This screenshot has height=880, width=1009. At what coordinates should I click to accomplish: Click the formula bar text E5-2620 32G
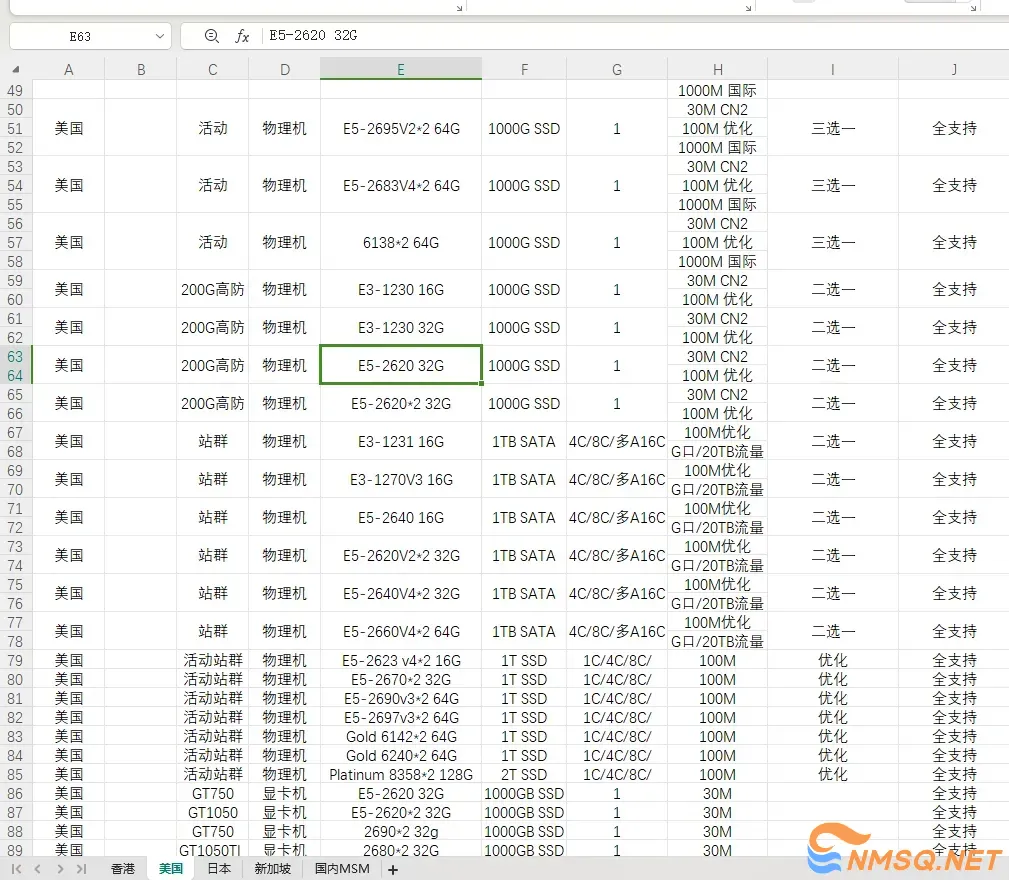[x=313, y=35]
